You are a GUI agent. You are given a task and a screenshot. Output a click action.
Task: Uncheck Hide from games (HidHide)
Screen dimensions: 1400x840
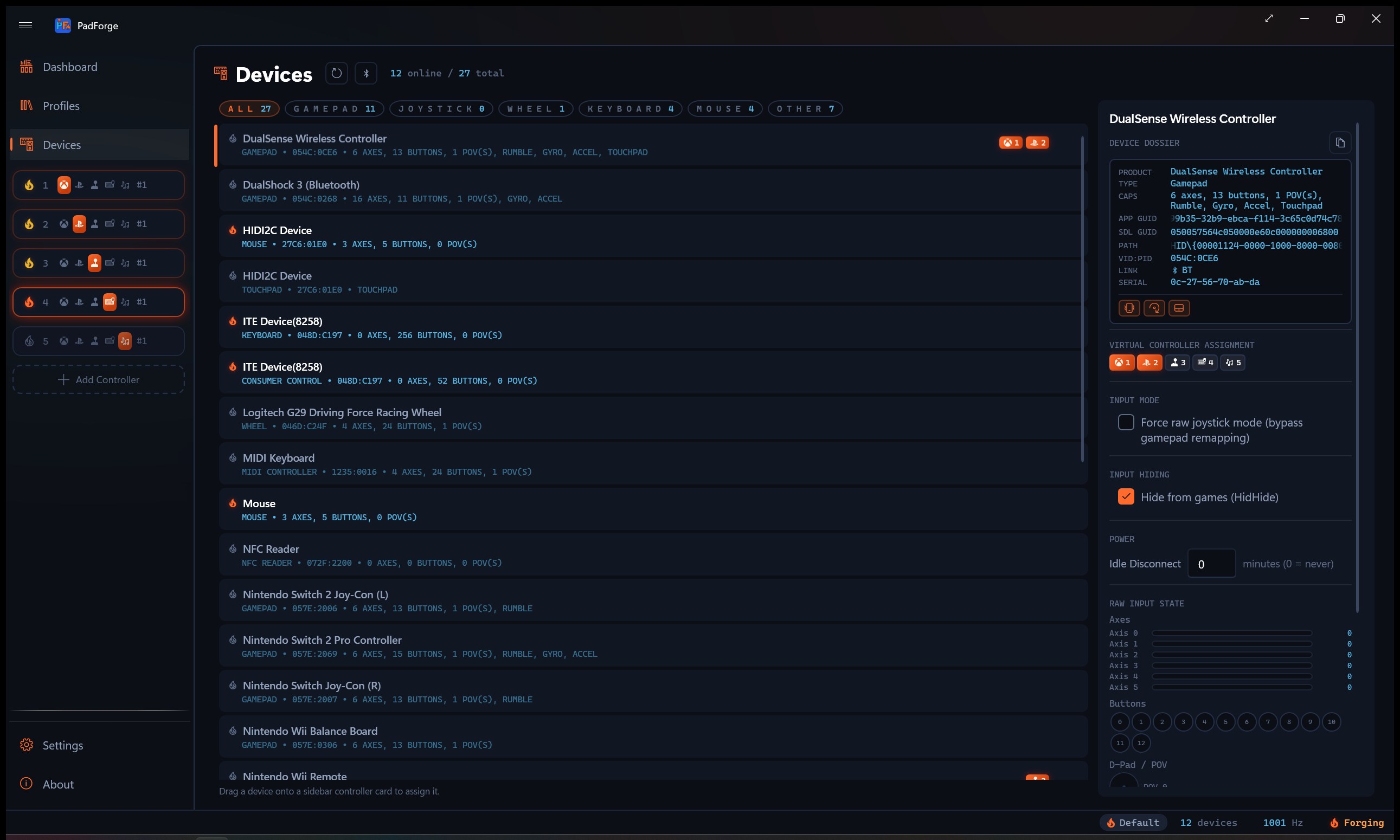click(x=1126, y=496)
